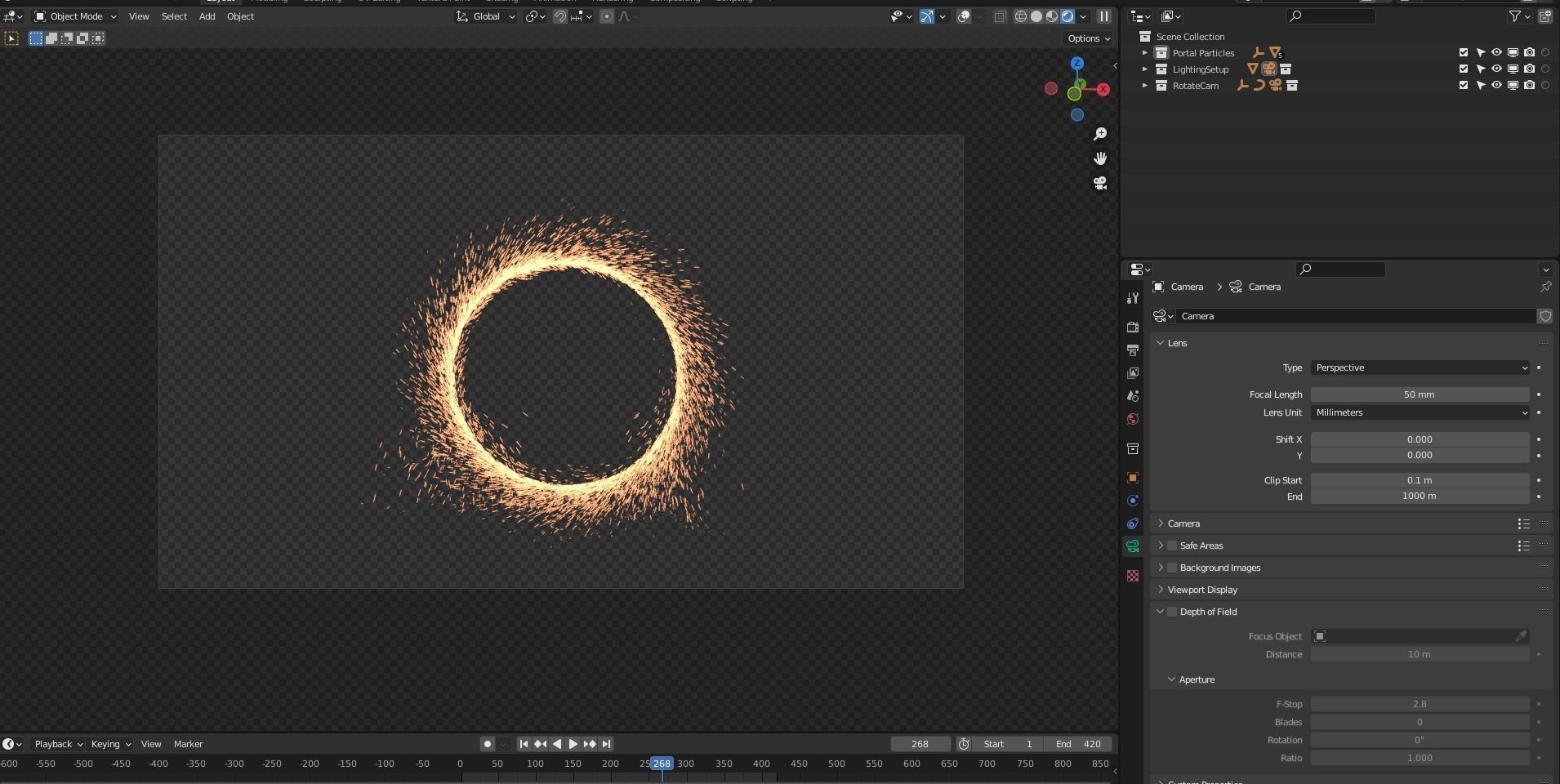The height and width of the screenshot is (784, 1560).
Task: Select the Render Properties tab icon
Action: click(1133, 327)
